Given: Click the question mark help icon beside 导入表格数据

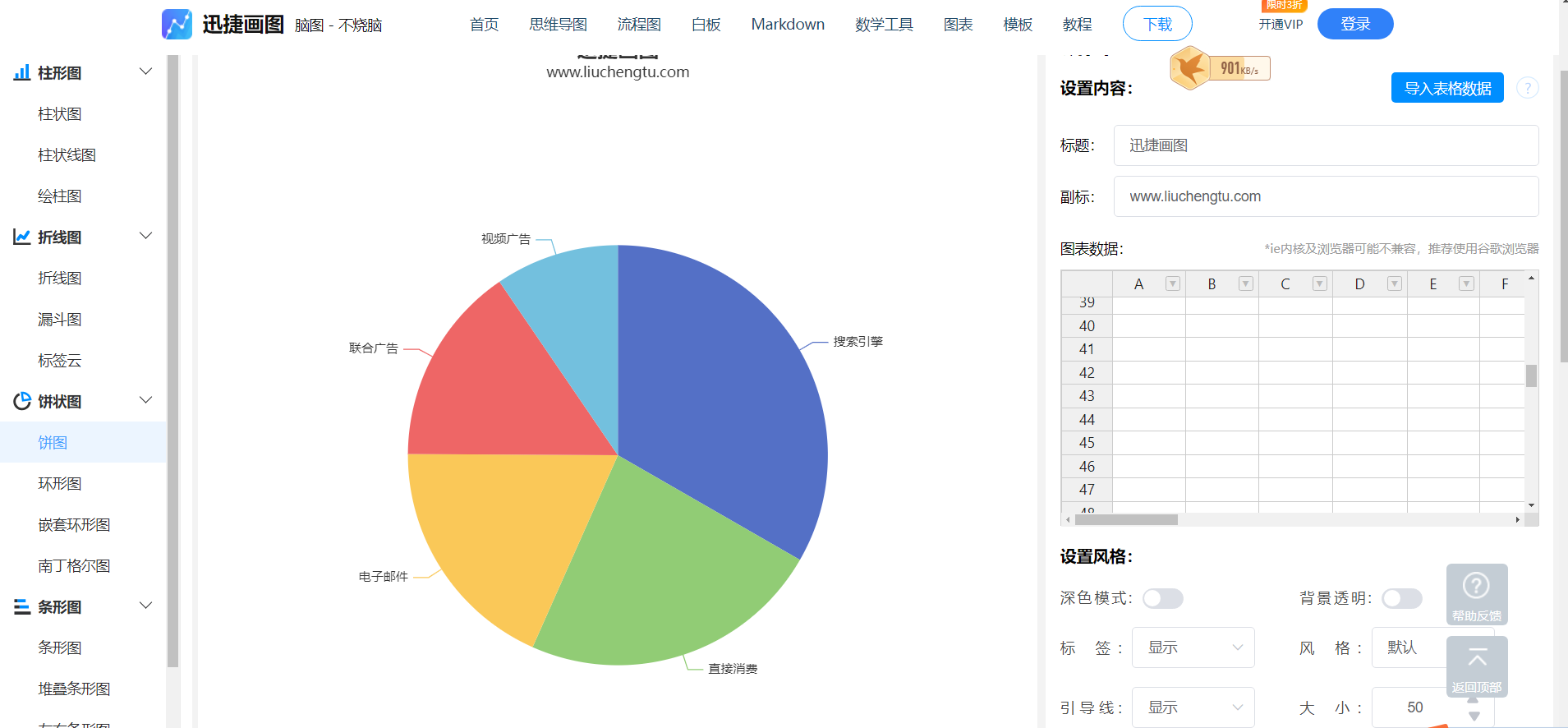Looking at the screenshot, I should tap(1527, 88).
